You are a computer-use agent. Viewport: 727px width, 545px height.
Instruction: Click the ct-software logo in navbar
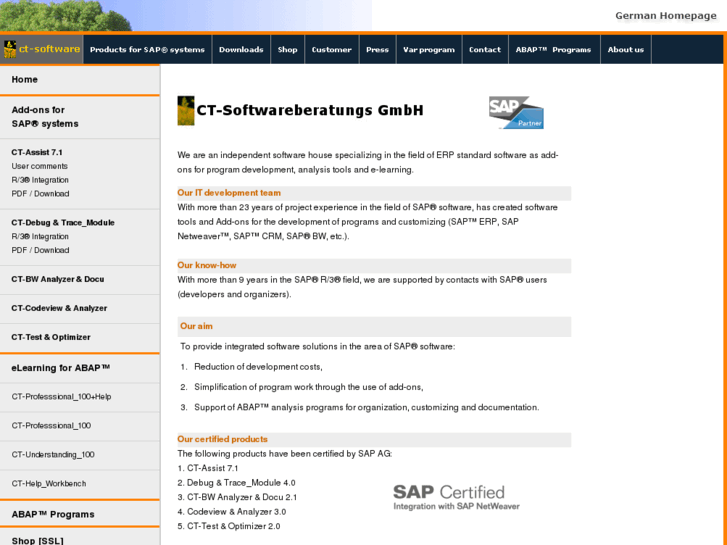(42, 49)
